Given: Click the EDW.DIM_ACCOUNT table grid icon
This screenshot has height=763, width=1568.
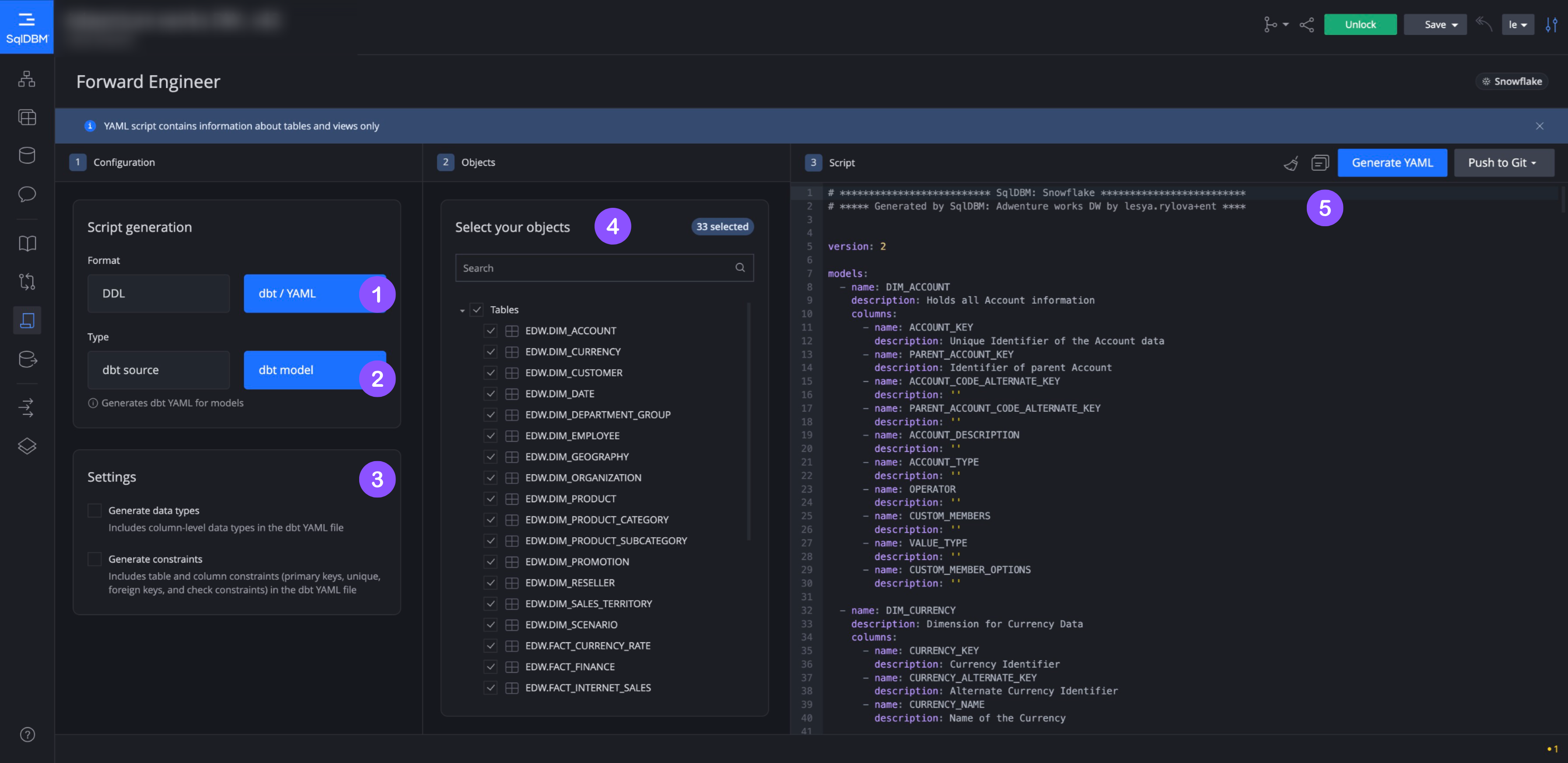Looking at the screenshot, I should tap(512, 331).
